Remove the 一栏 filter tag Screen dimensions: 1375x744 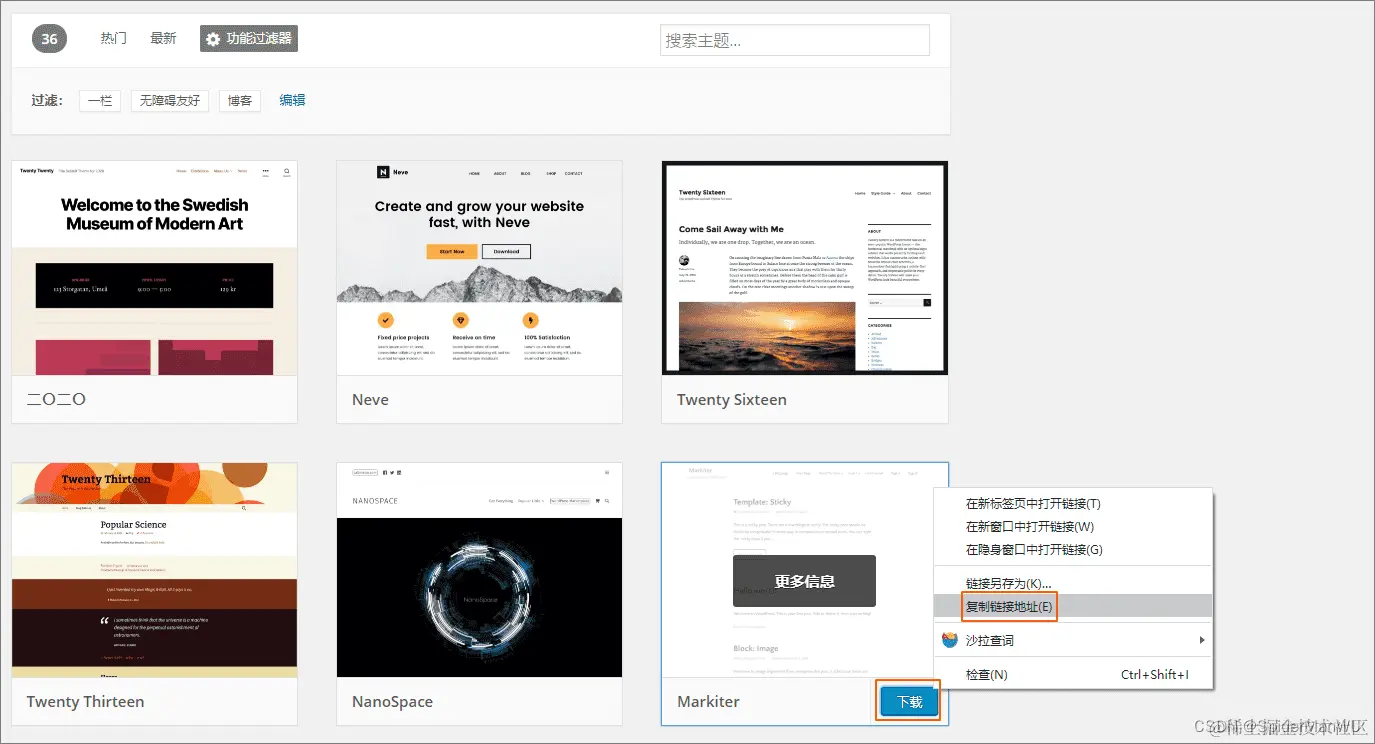99,100
